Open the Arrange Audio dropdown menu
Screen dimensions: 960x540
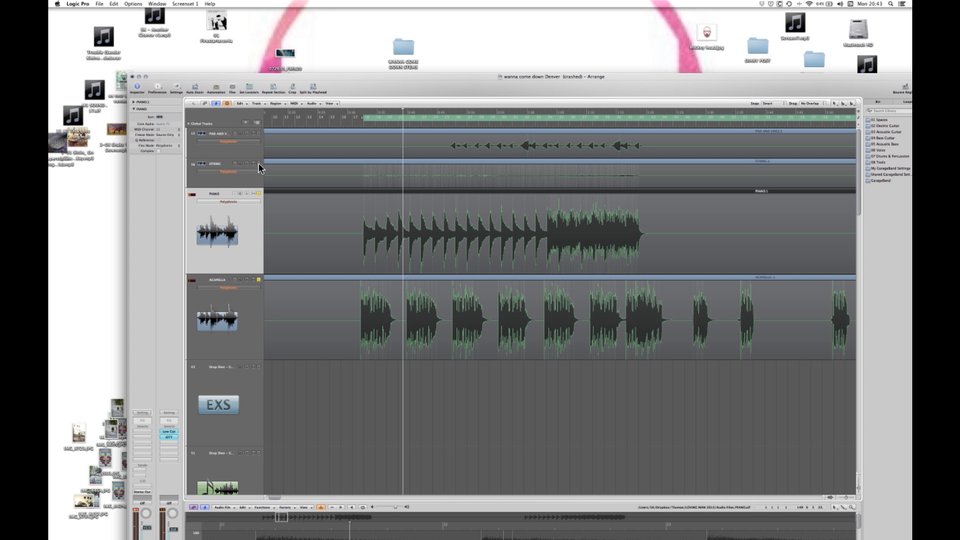[x=313, y=103]
